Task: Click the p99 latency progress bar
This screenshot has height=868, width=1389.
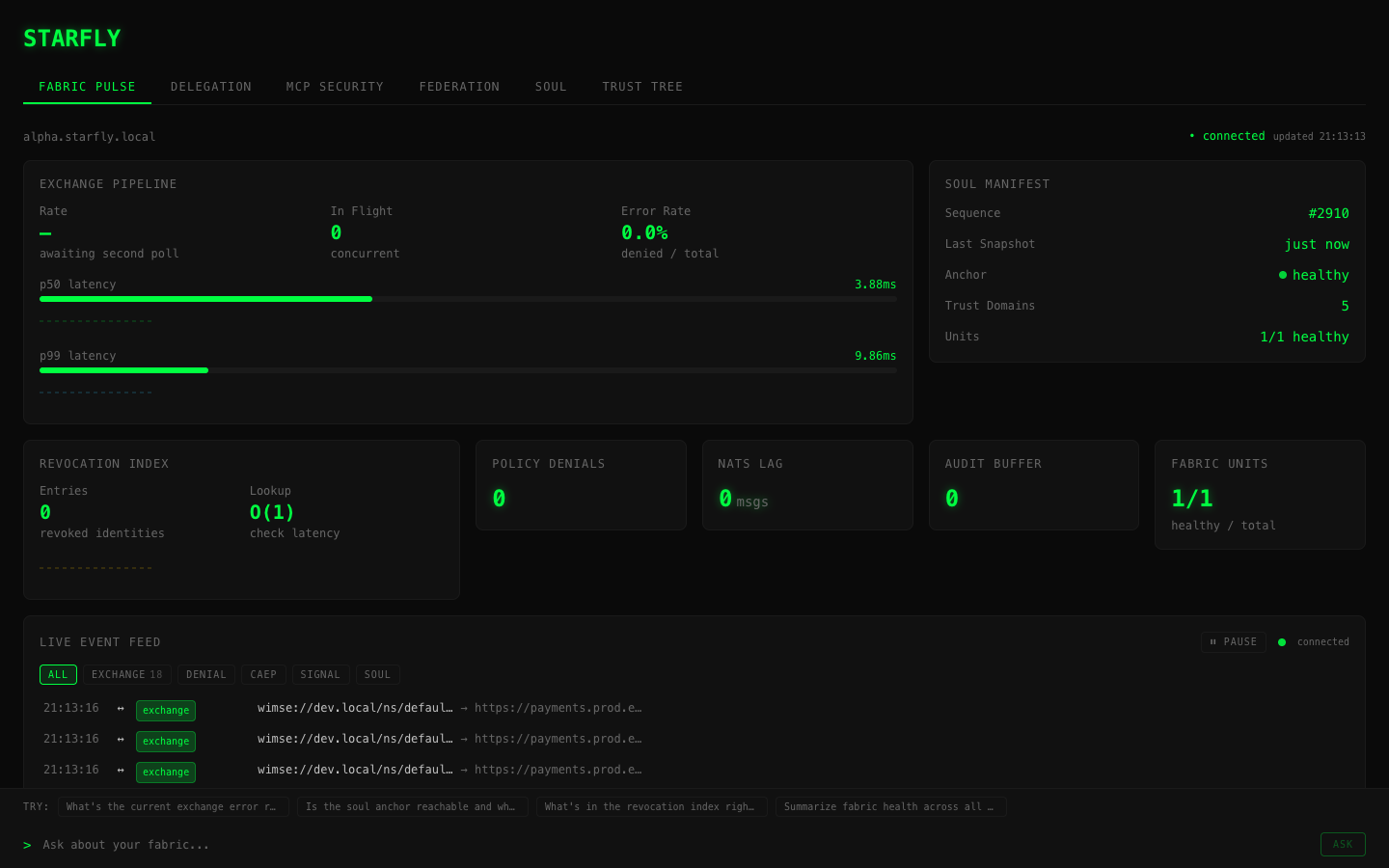Action: tap(468, 370)
